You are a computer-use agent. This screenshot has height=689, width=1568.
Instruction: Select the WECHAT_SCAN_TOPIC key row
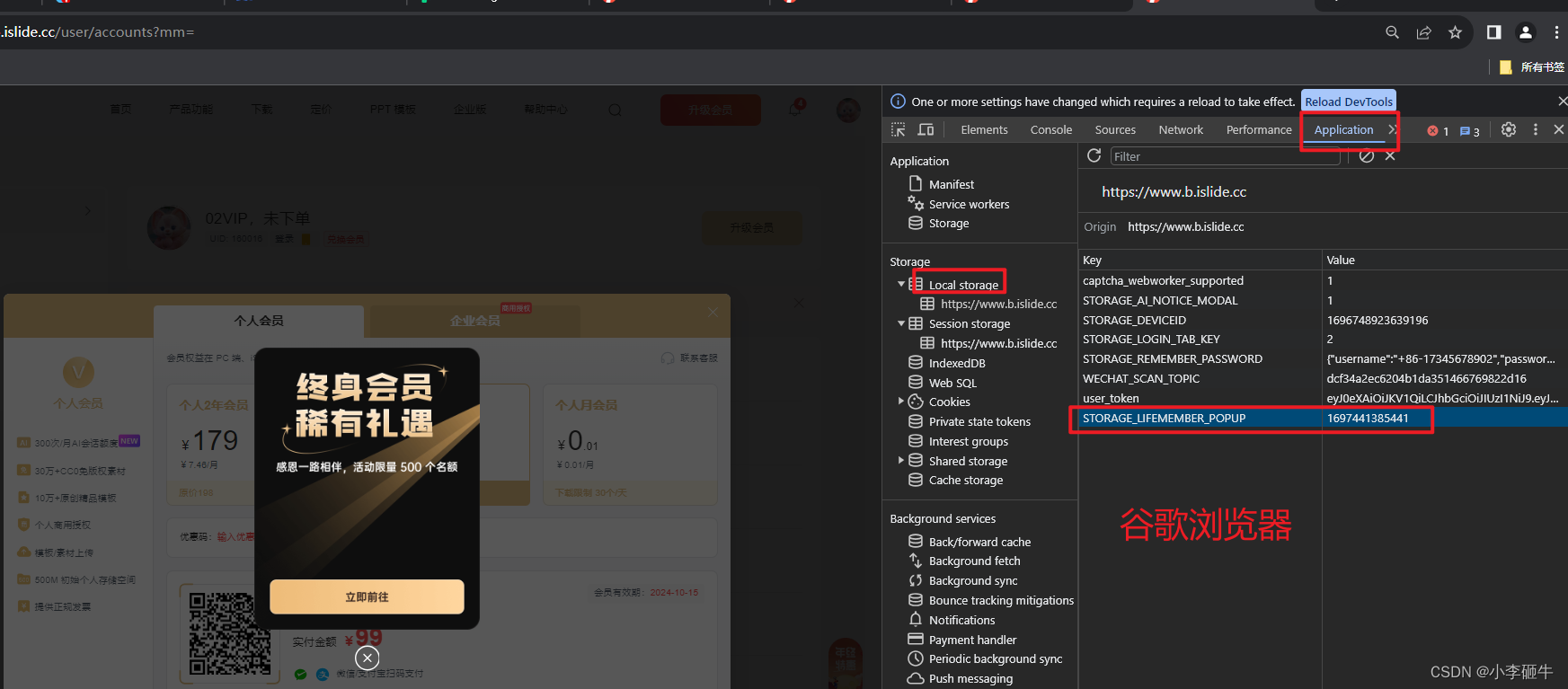(1323, 378)
